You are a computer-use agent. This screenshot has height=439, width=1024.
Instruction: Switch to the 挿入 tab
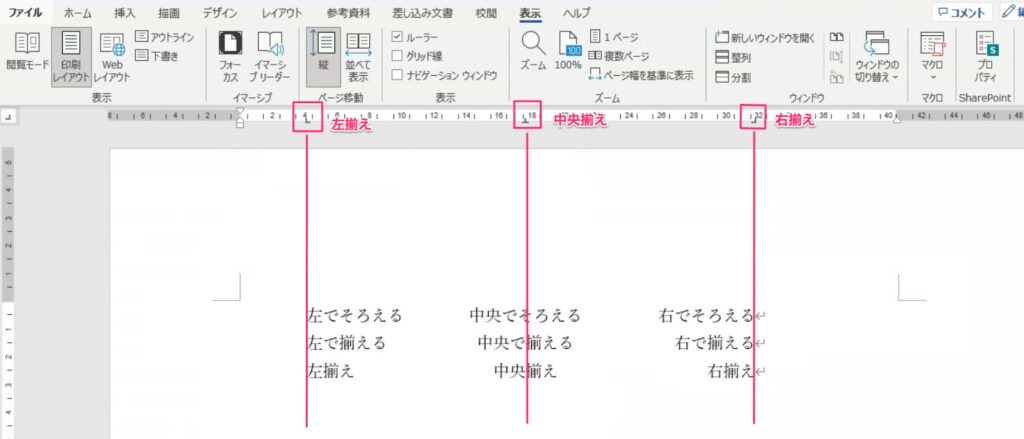point(124,13)
